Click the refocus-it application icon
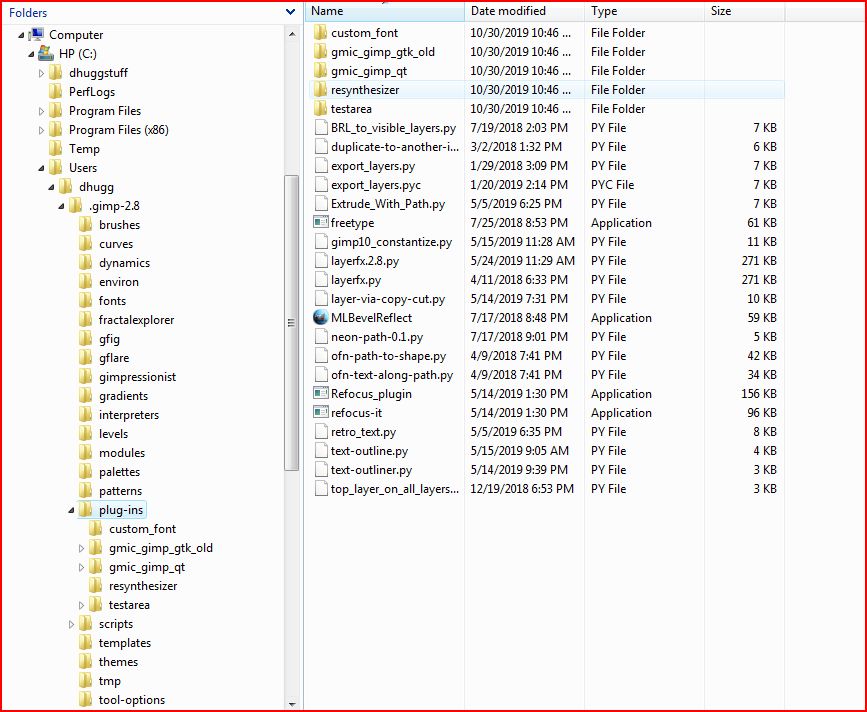This screenshot has height=712, width=867. pyautogui.click(x=321, y=412)
